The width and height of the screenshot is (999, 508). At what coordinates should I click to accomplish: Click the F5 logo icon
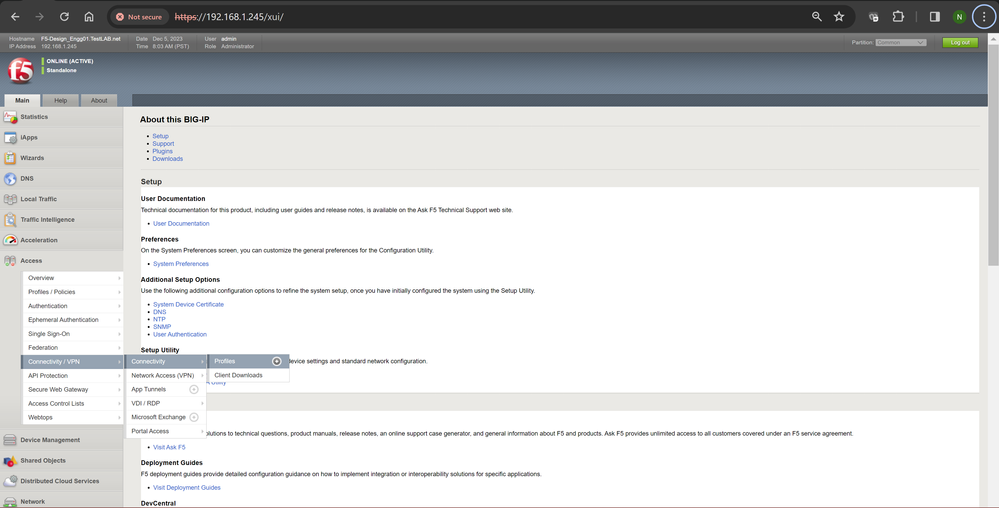coord(20,71)
